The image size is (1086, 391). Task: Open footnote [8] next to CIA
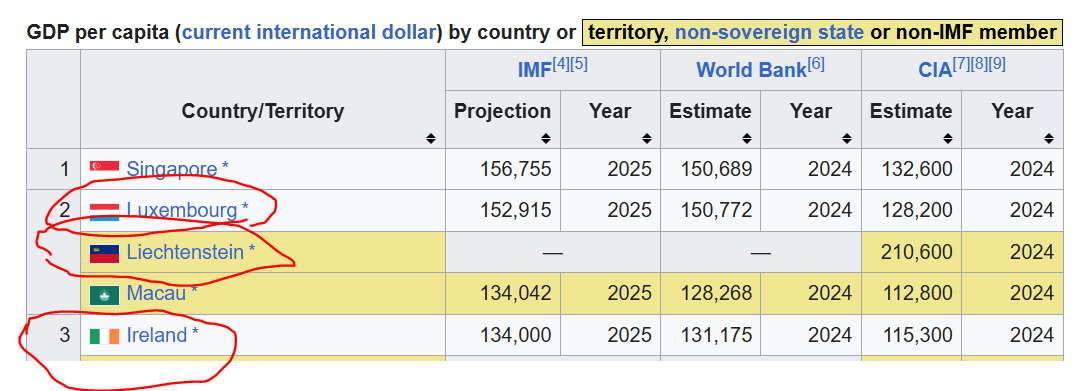[979, 64]
